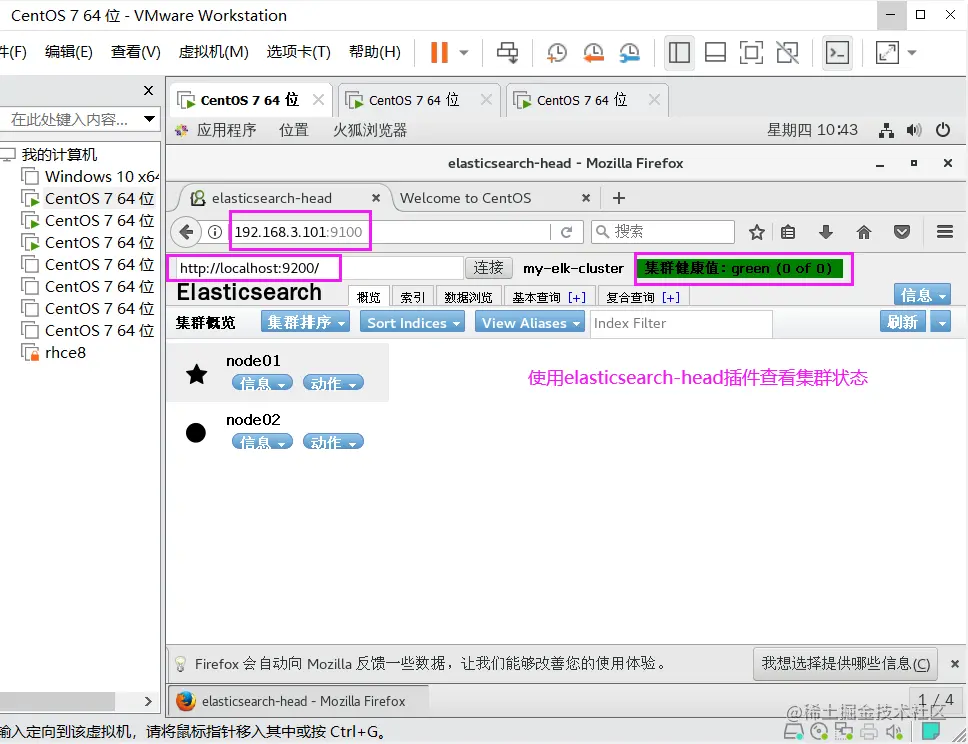Click the 火狐浏览器 app menu in GNOME bar
The width and height of the screenshot is (968, 744).
pyautogui.click(x=370, y=130)
